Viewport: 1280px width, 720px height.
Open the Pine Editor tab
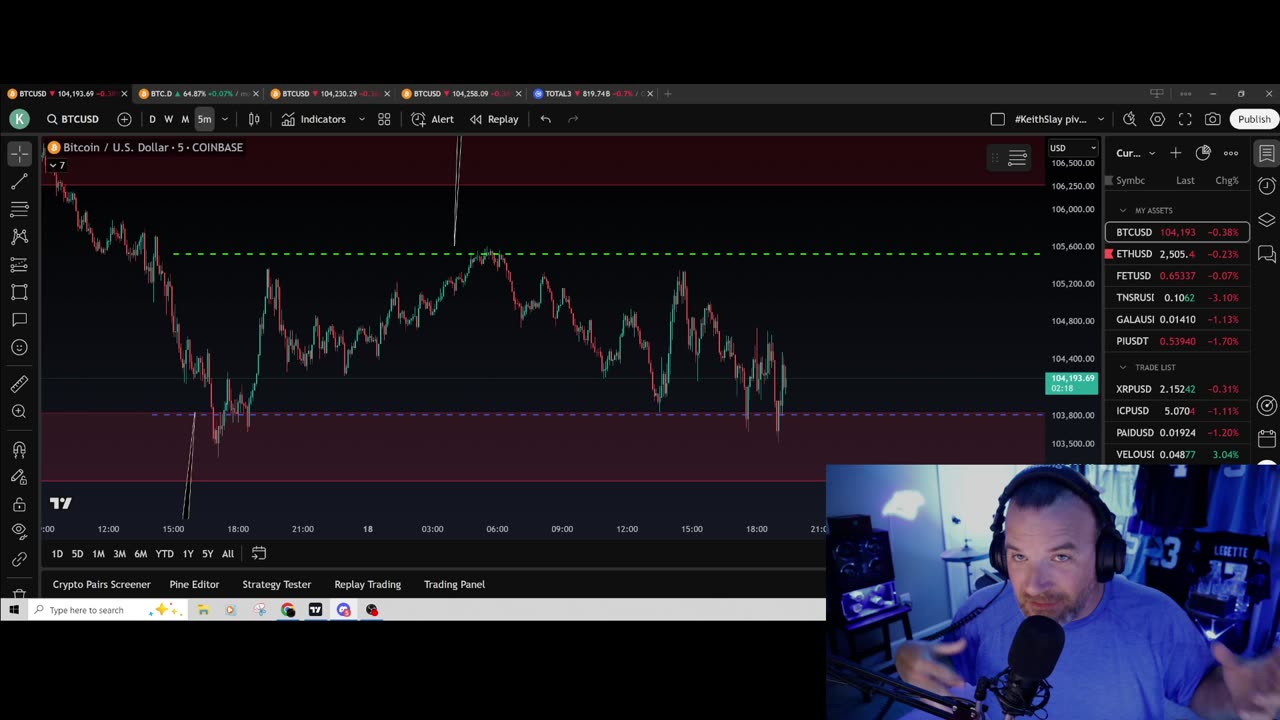pos(194,584)
